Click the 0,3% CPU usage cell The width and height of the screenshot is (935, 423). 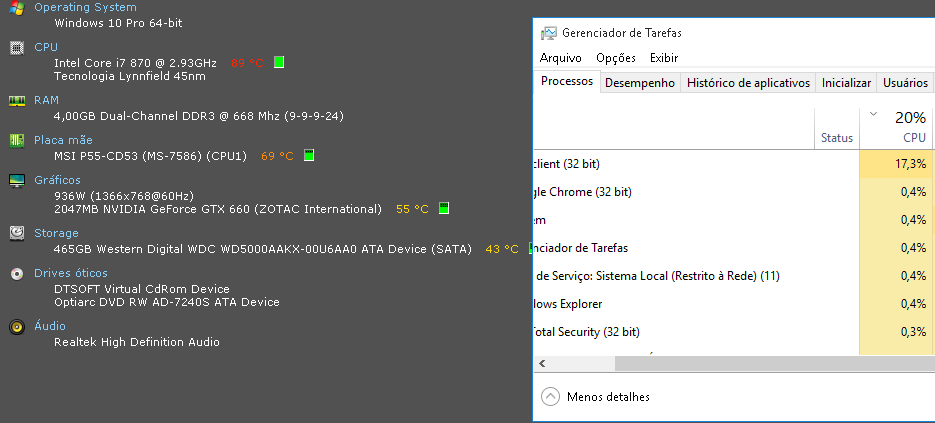click(x=895, y=332)
